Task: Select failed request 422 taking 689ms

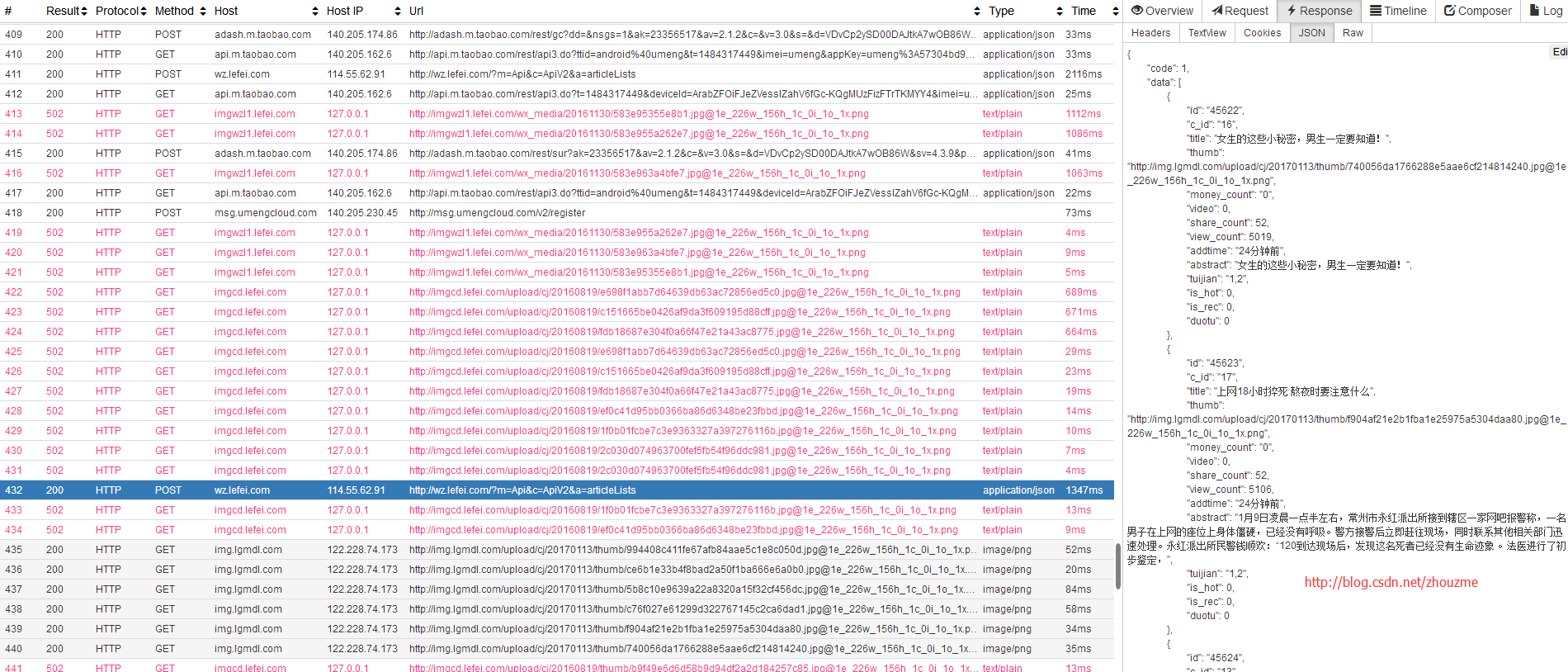Action: (557, 292)
